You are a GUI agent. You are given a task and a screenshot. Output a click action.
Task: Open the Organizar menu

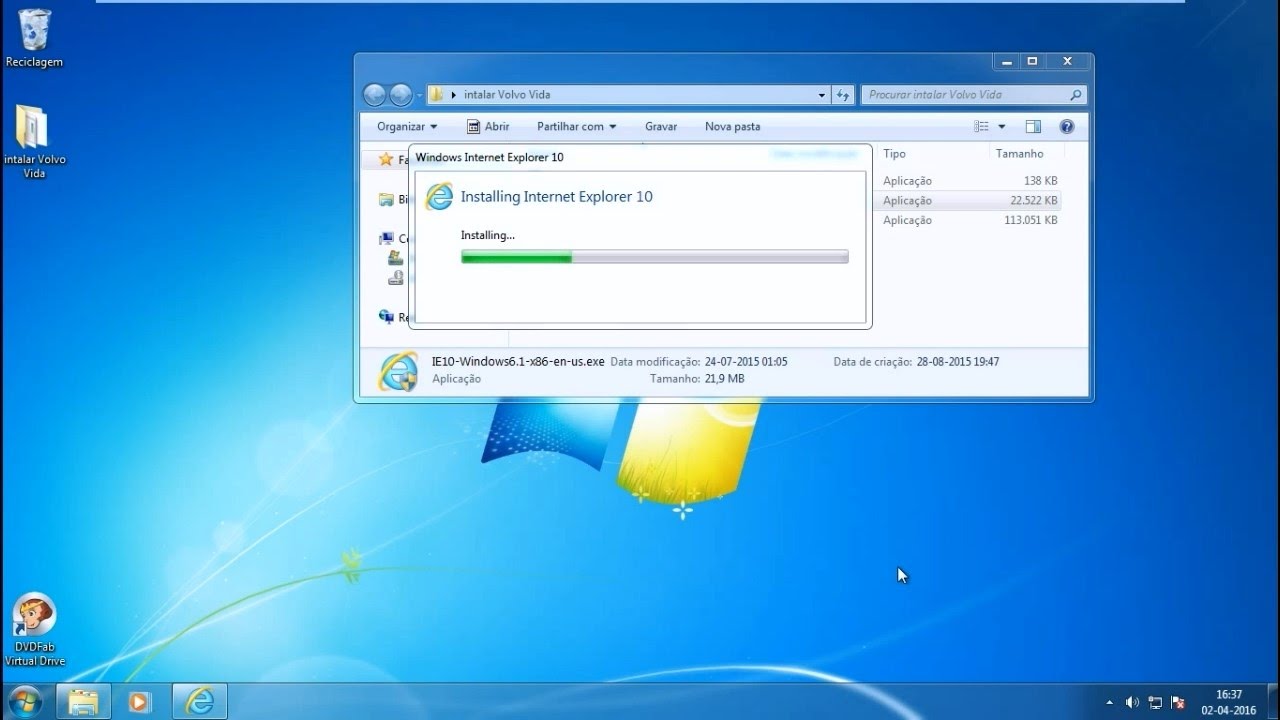(407, 127)
